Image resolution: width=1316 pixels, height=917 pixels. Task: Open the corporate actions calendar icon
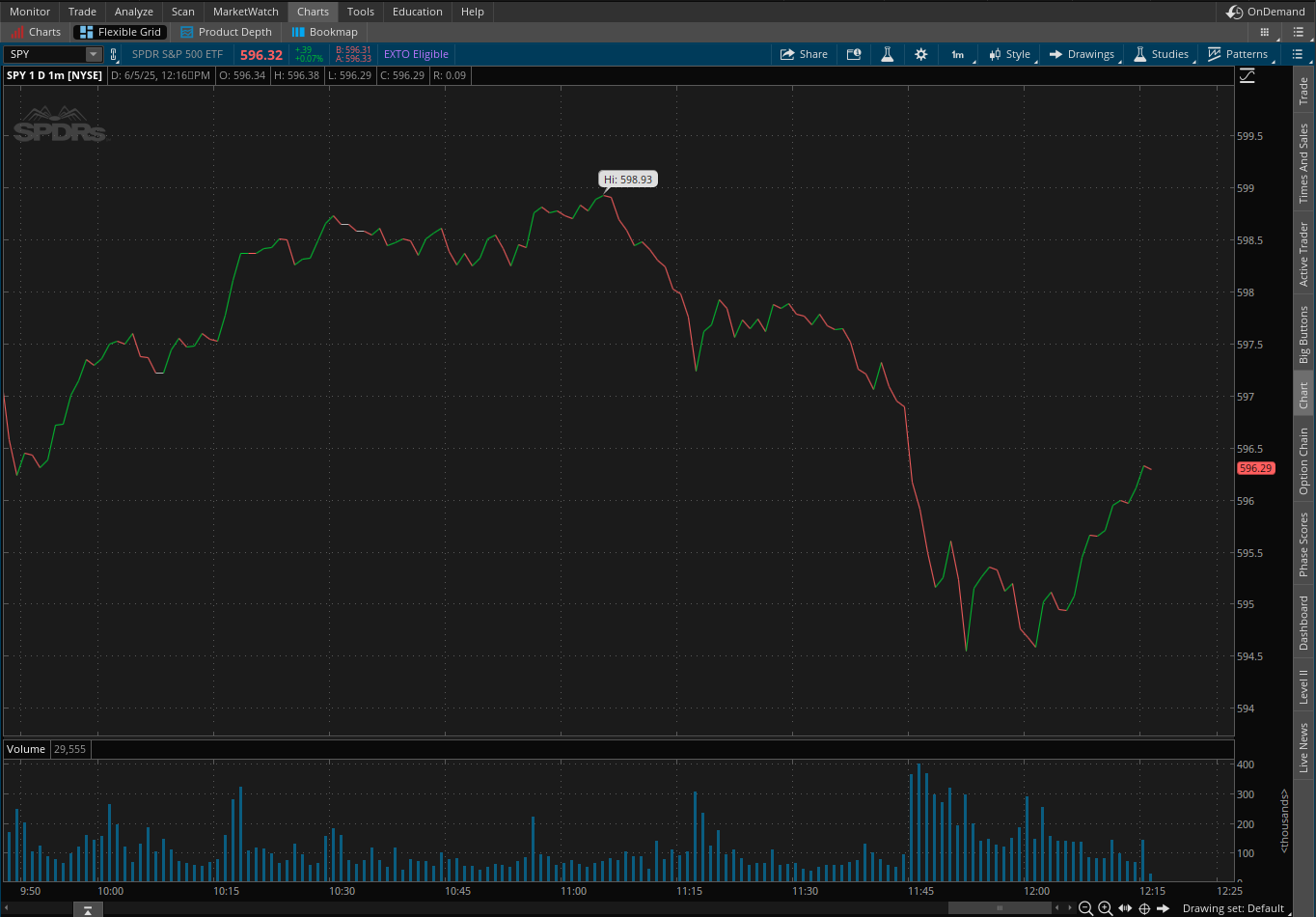point(854,54)
